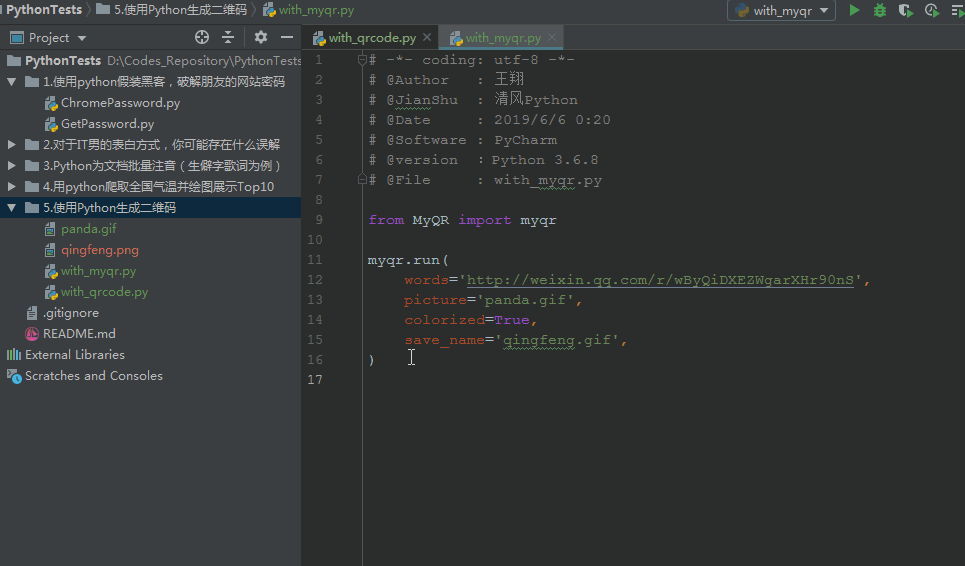965x566 pixels.
Task: Click line number 17 in gutter
Action: pos(314,380)
